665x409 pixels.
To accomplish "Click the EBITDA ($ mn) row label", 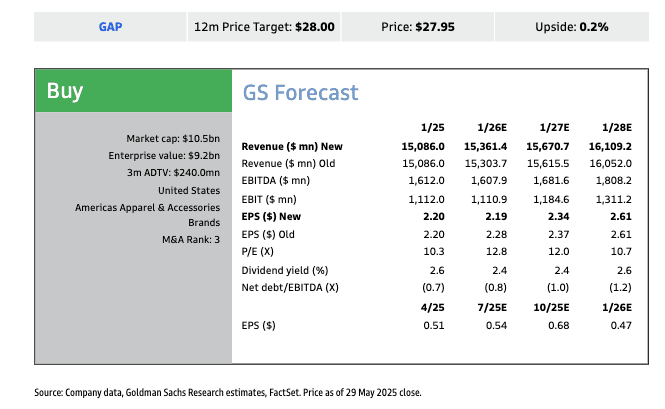I will coord(277,181).
